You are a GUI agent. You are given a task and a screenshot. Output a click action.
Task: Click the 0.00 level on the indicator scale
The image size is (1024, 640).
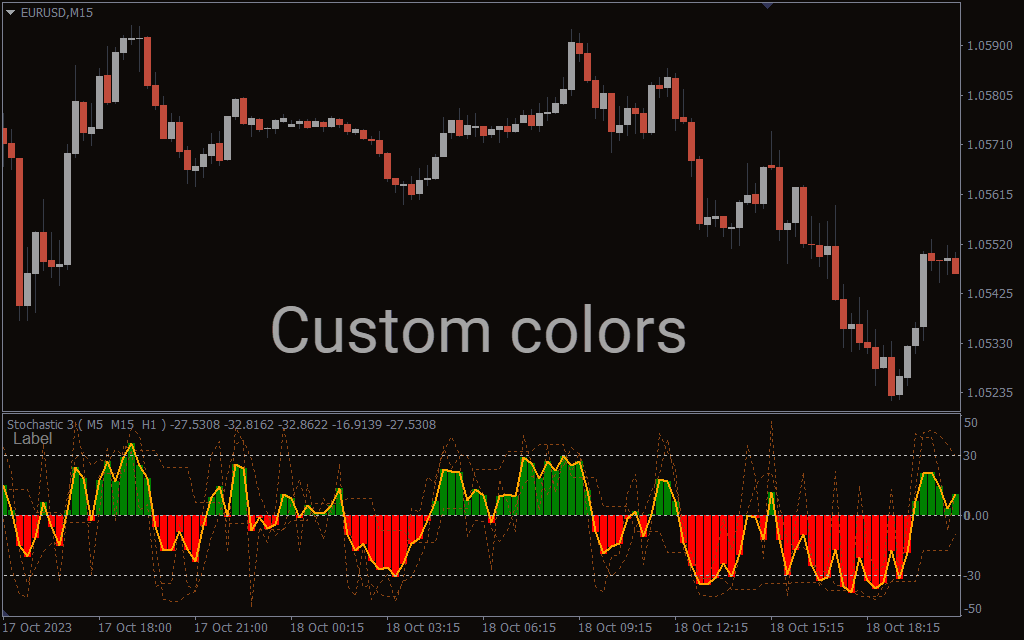[x=975, y=516]
